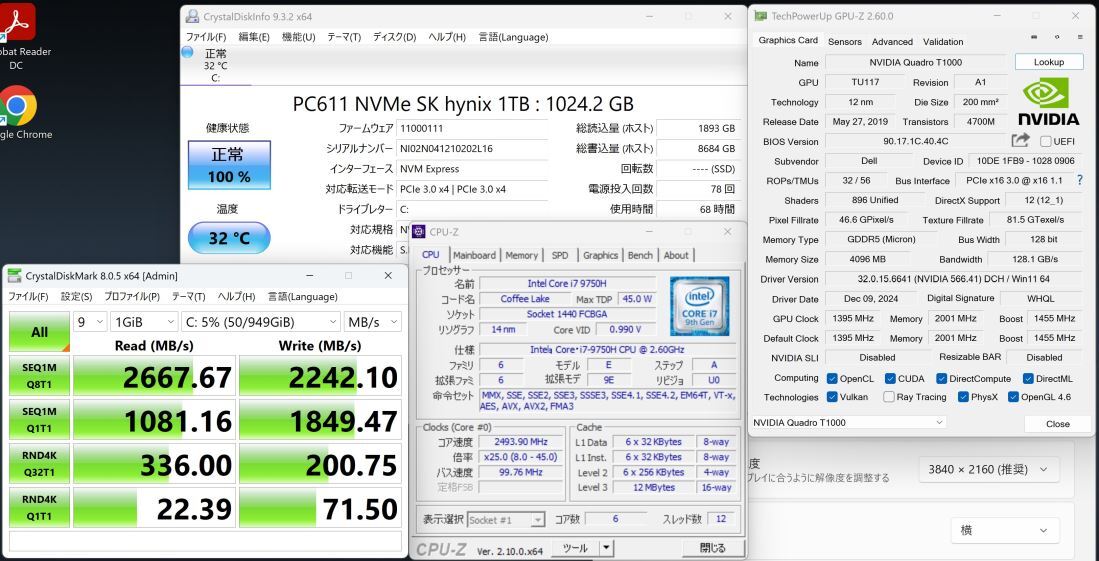This screenshot has width=1099, height=561.
Task: Click the GPU name field NVIDIA Quadro T1000
Action: [916, 62]
